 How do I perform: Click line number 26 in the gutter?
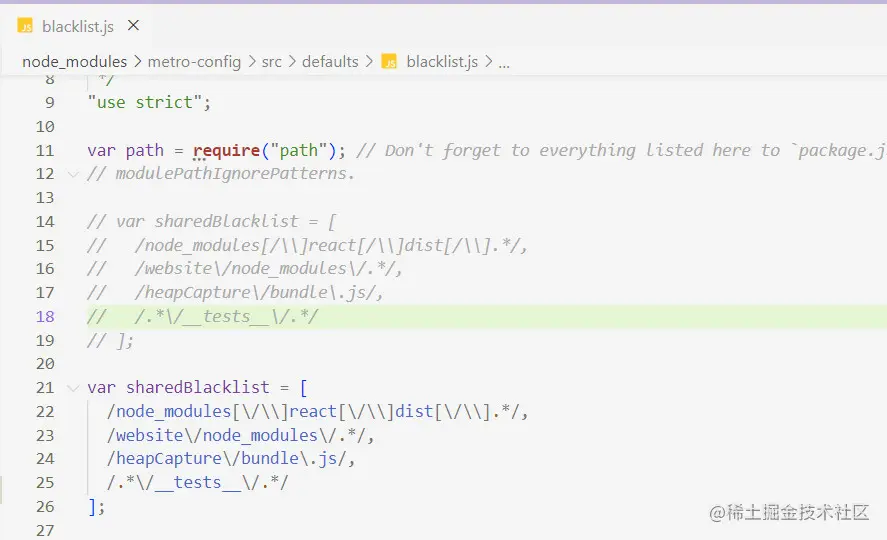(45, 507)
